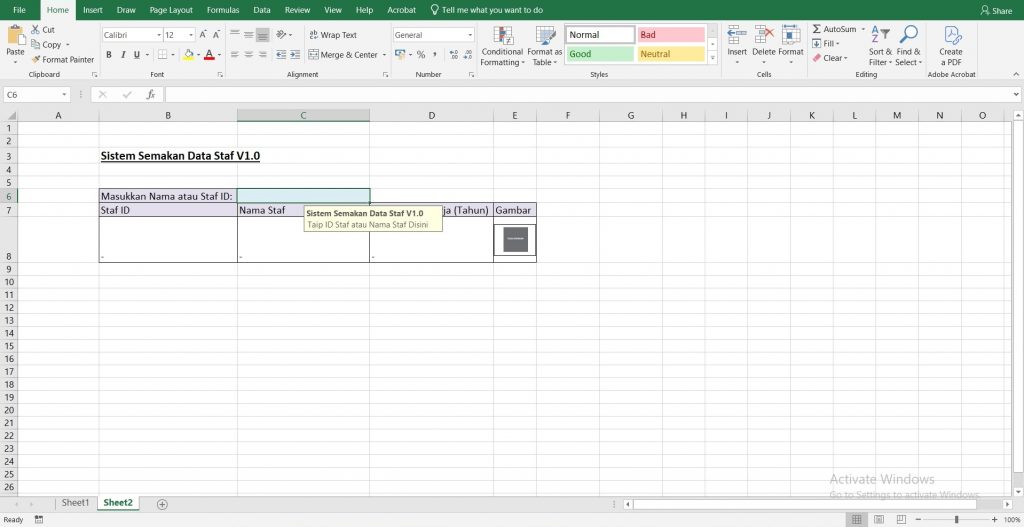Expand the cell Styles gallery
This screenshot has width=1024, height=527.
(712, 58)
